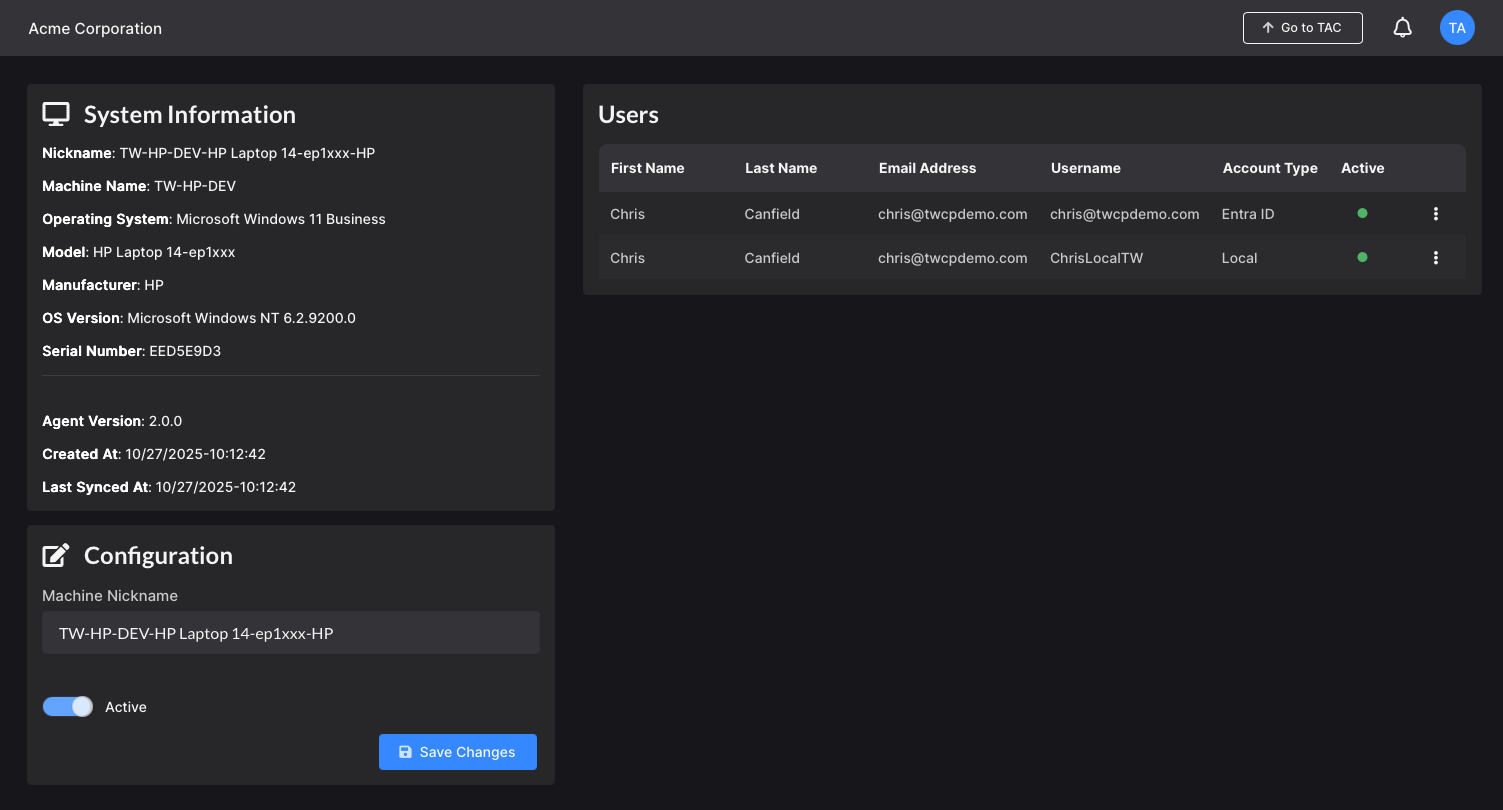The width and height of the screenshot is (1503, 810).
Task: Click the up arrow icon on Go to TAC
Action: click(1268, 28)
